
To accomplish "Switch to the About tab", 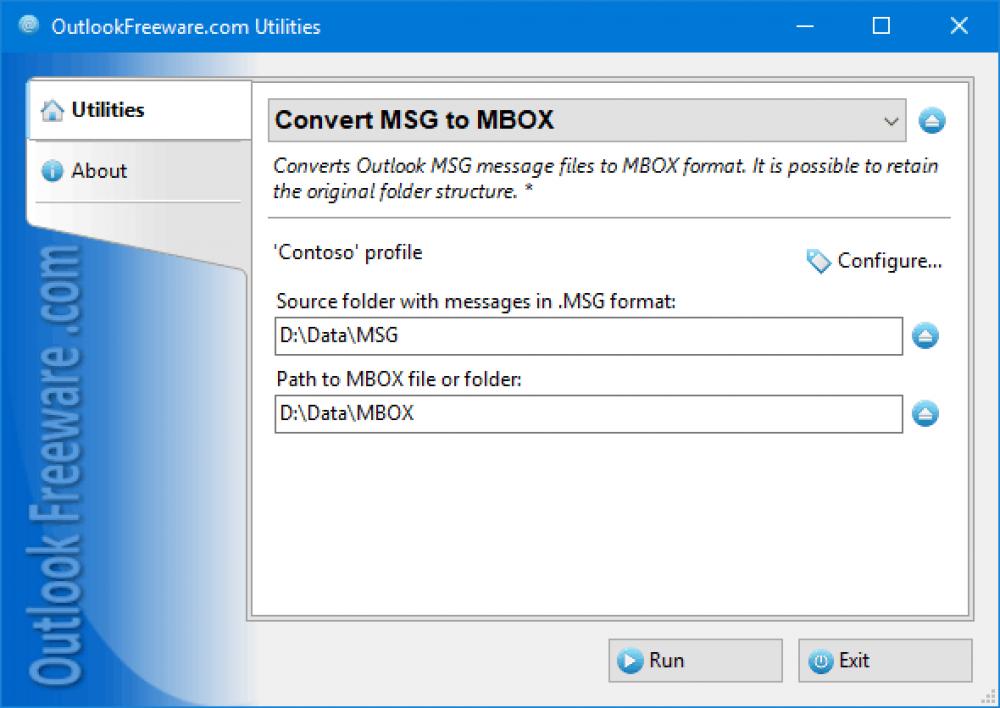I will (99, 170).
